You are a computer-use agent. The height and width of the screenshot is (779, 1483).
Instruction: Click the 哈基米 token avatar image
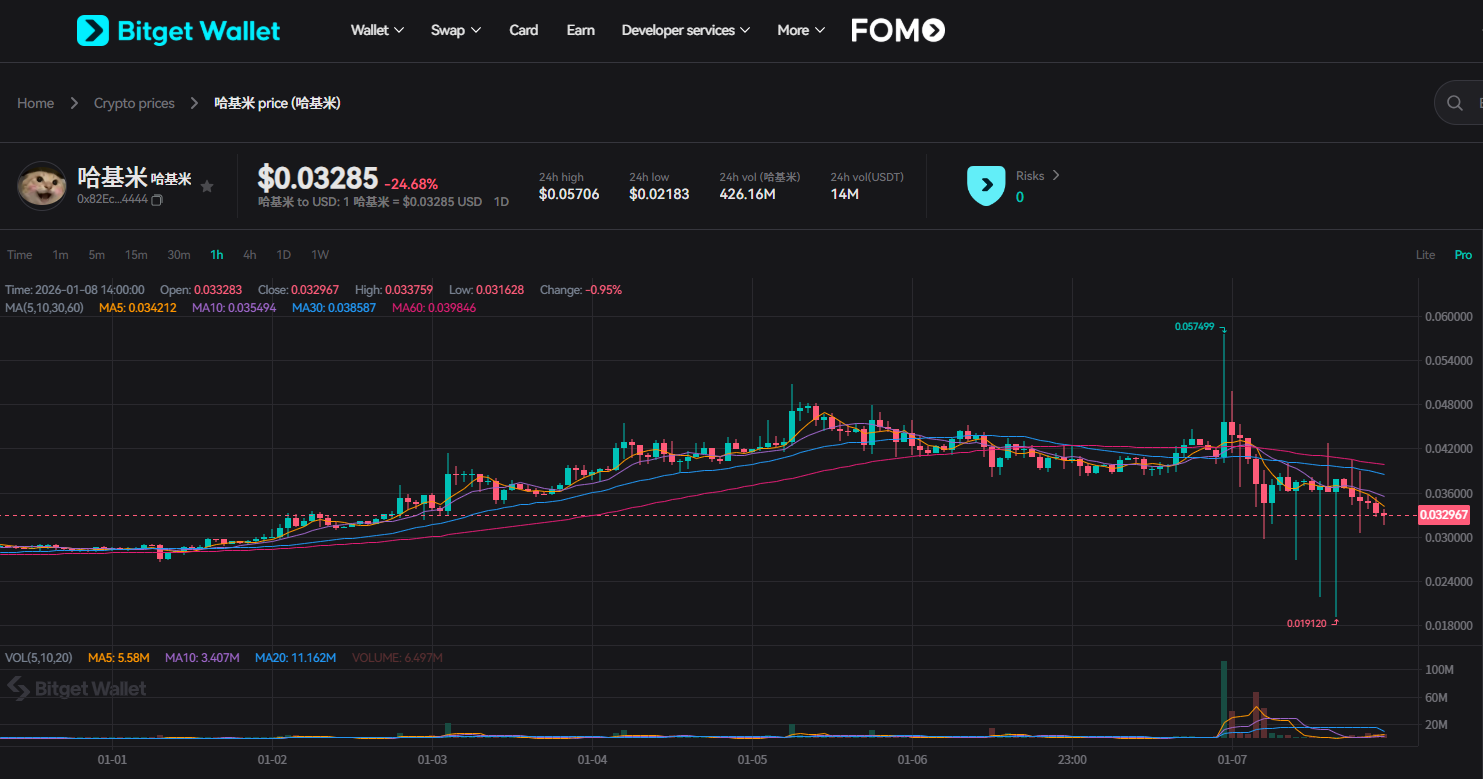pos(42,185)
